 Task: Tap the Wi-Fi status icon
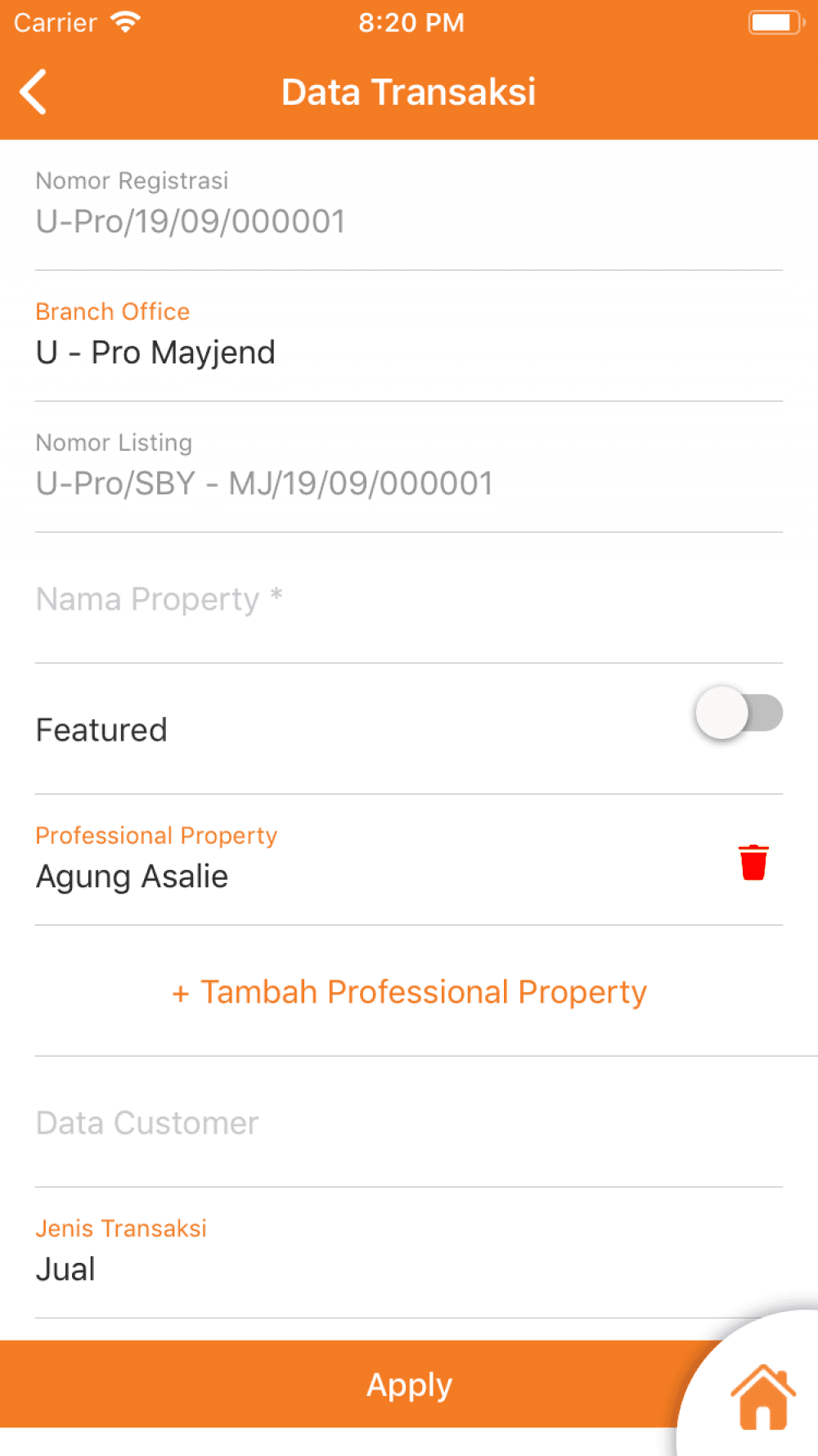pos(125,22)
